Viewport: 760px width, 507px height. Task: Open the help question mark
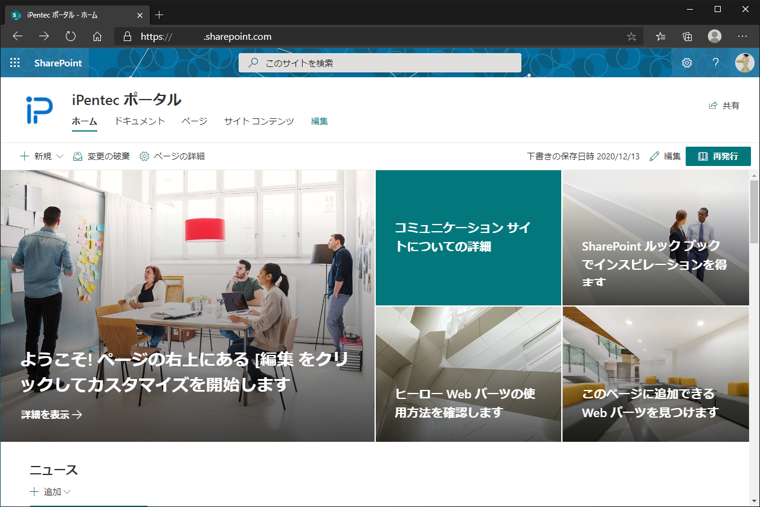[x=715, y=63]
